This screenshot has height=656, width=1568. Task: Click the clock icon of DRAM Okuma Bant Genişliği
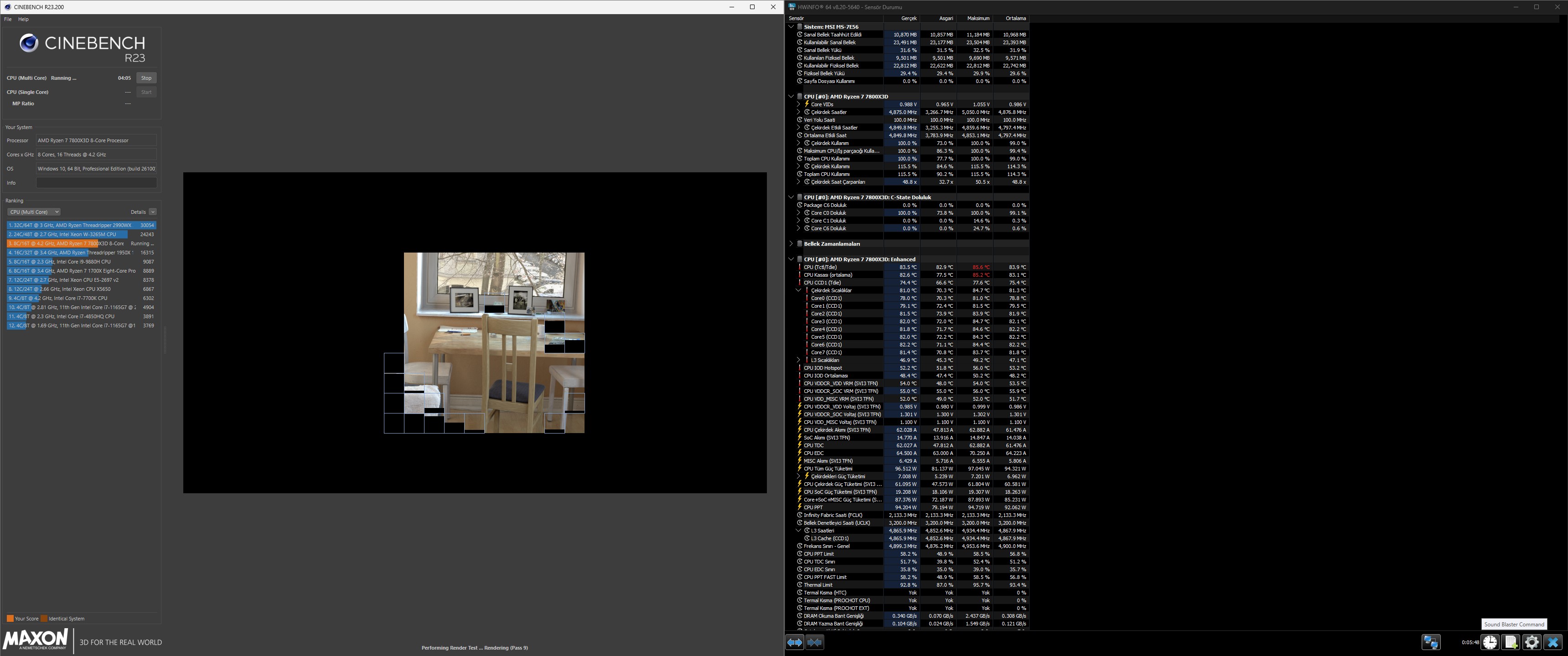point(800,616)
